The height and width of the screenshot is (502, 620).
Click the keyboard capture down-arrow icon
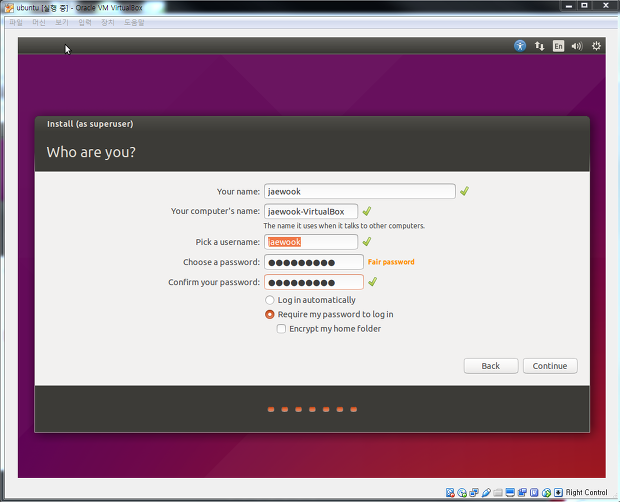(558, 493)
